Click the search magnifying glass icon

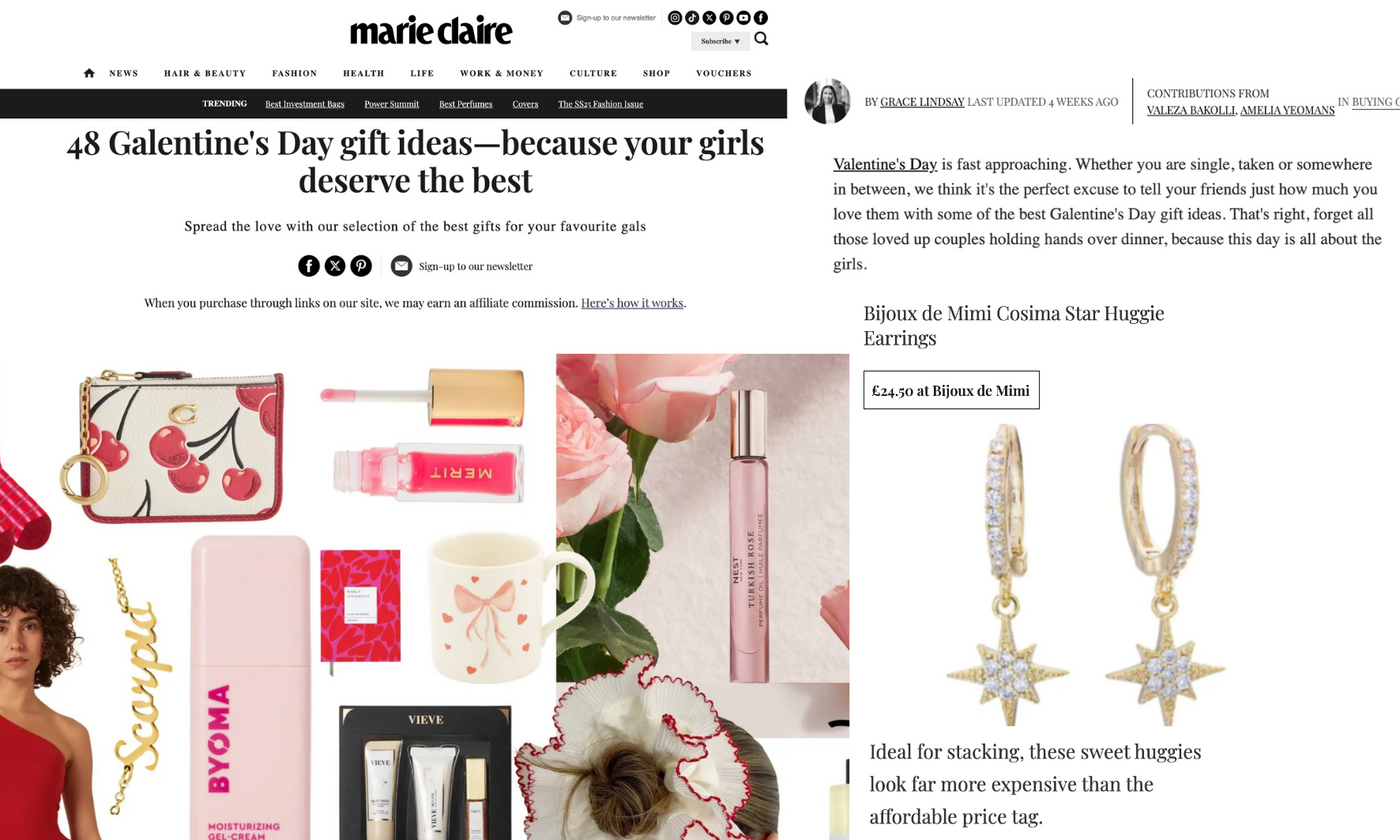click(761, 39)
